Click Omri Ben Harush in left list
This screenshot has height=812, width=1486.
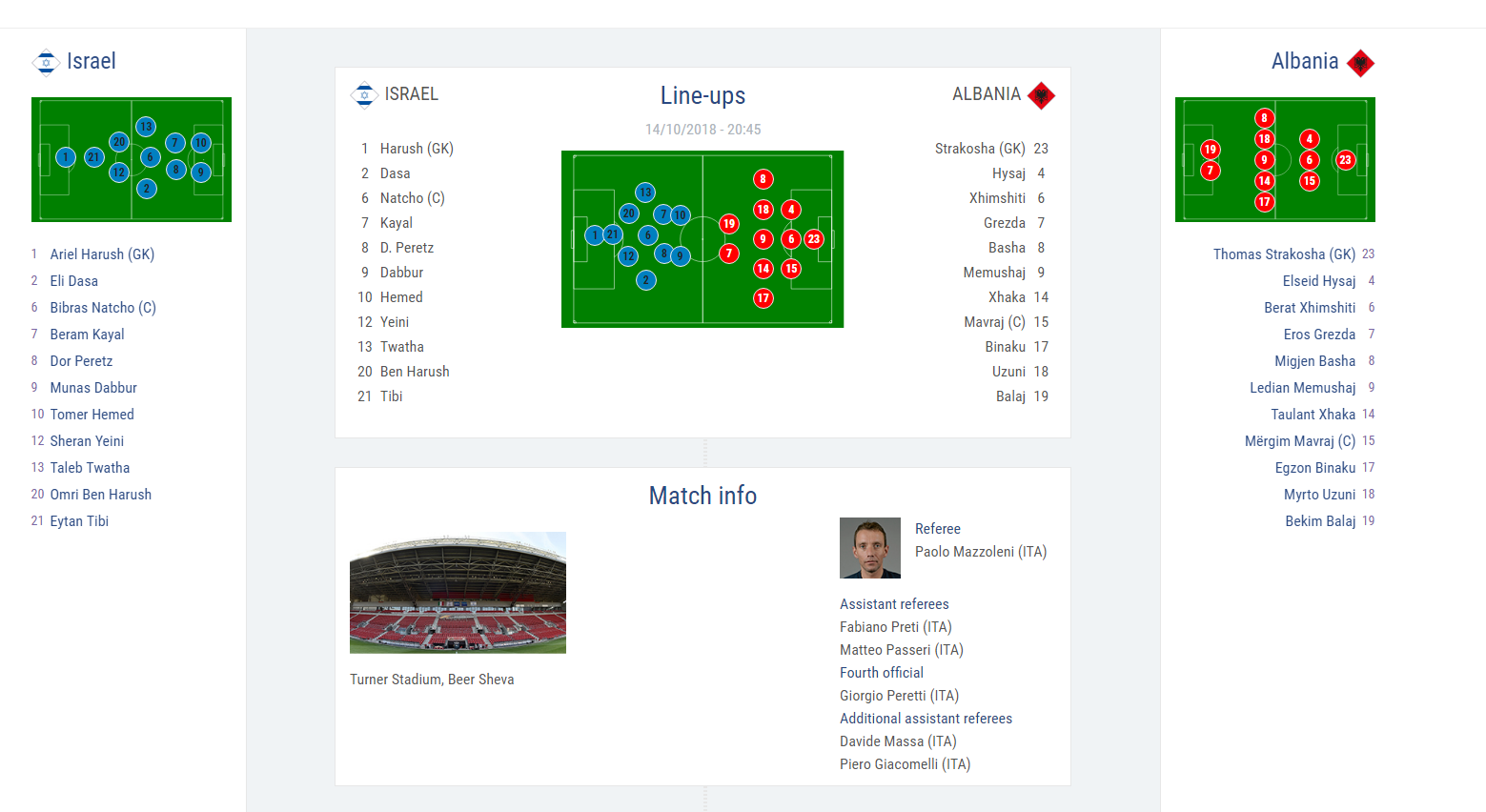tap(101, 495)
